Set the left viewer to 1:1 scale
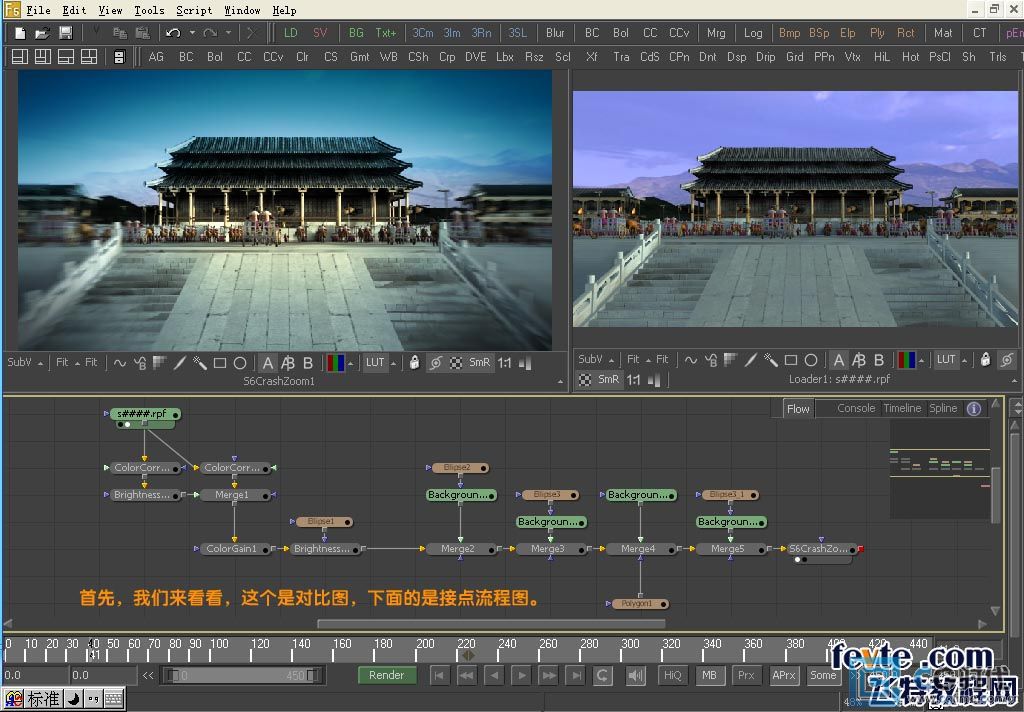The width and height of the screenshot is (1024, 712). coord(505,363)
